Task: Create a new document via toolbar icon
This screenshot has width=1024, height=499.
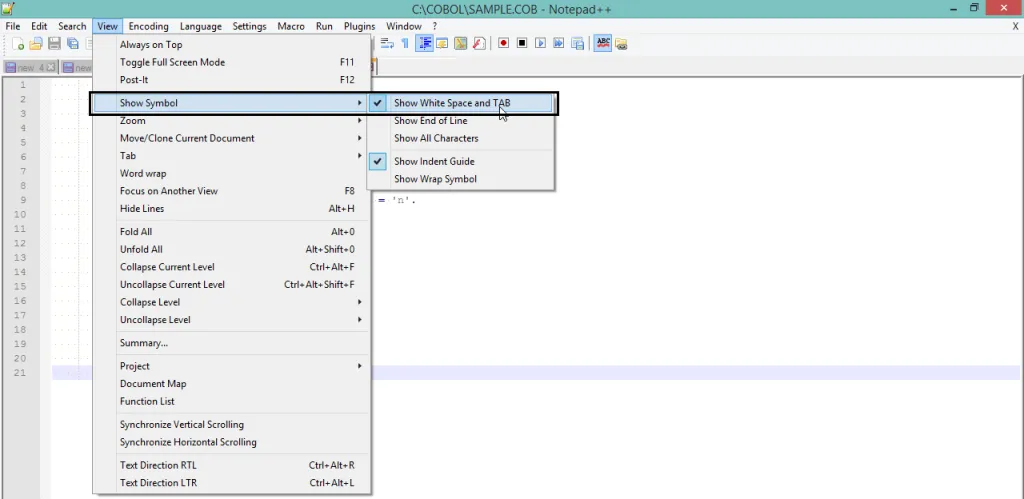Action: [x=19, y=44]
